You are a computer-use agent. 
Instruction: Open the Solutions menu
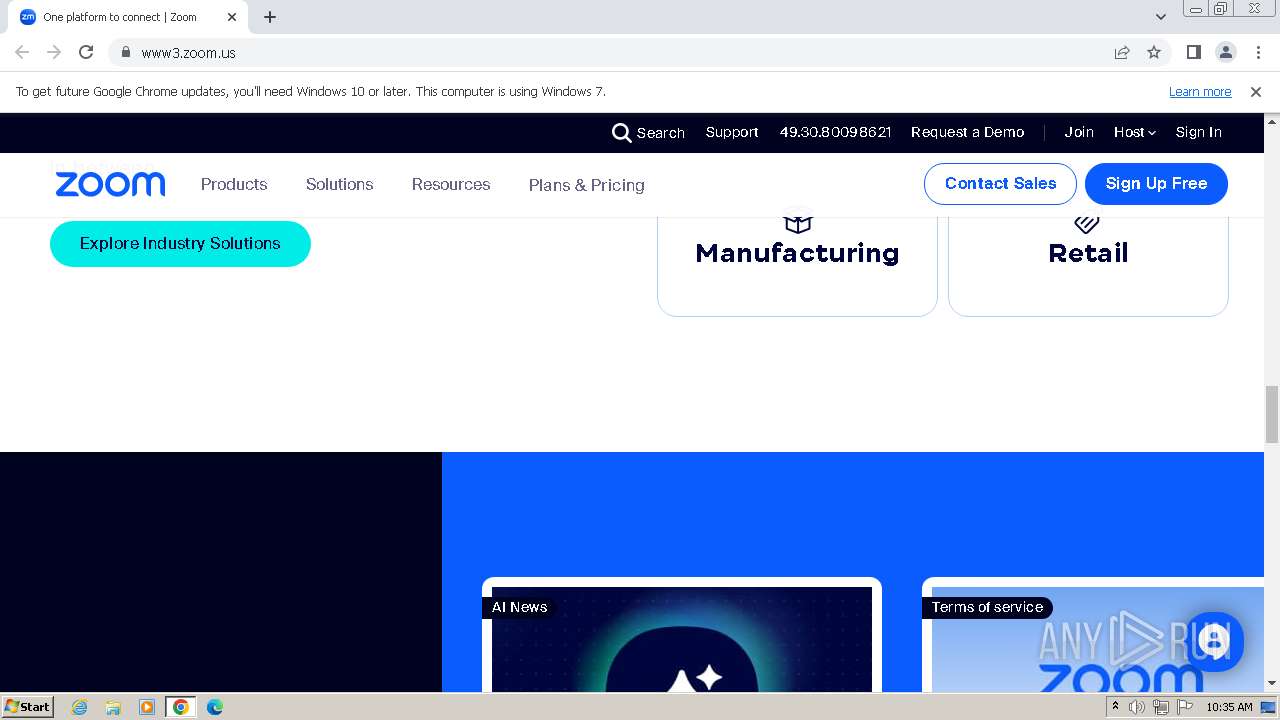click(339, 184)
